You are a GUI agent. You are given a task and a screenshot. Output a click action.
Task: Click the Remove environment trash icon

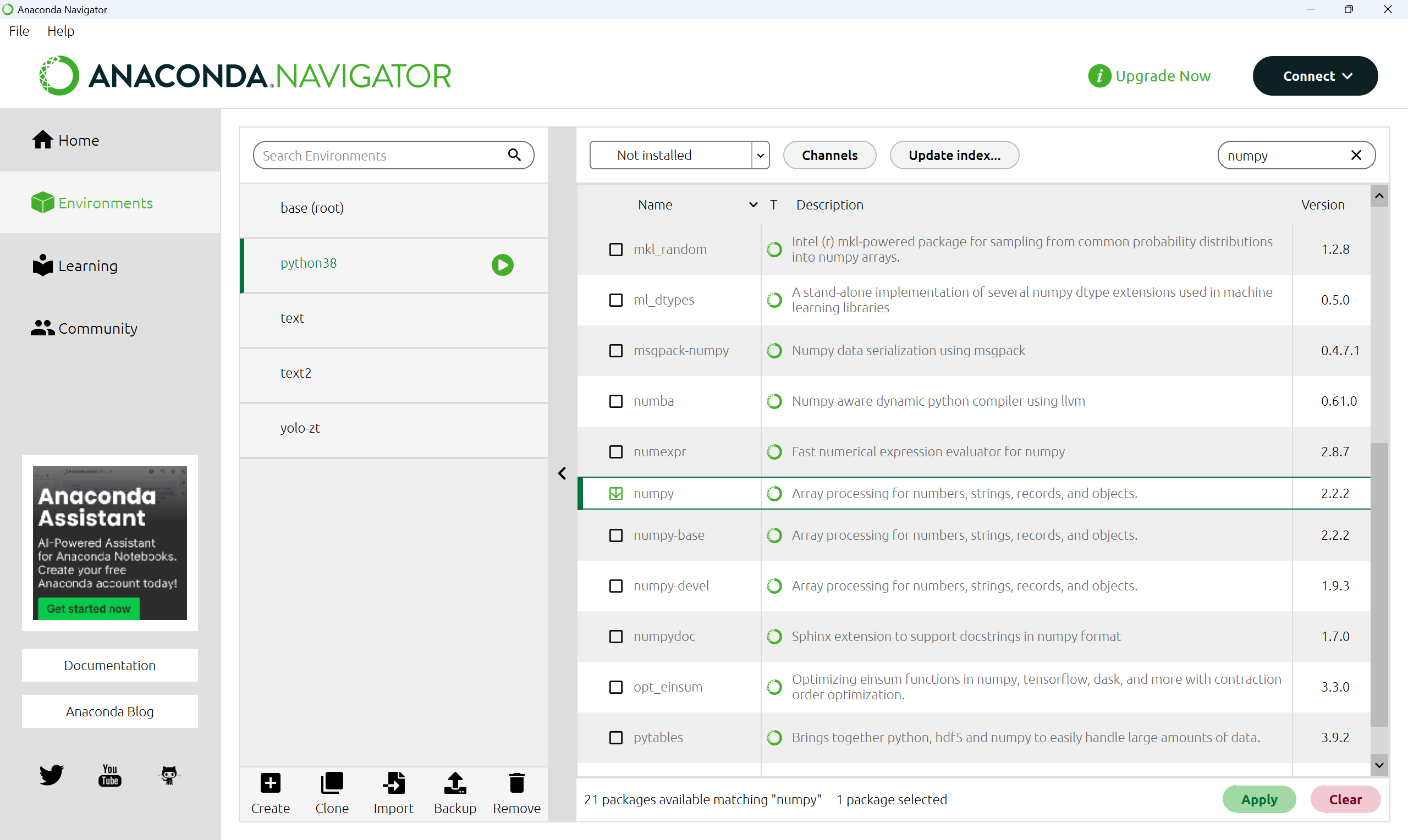[x=517, y=783]
